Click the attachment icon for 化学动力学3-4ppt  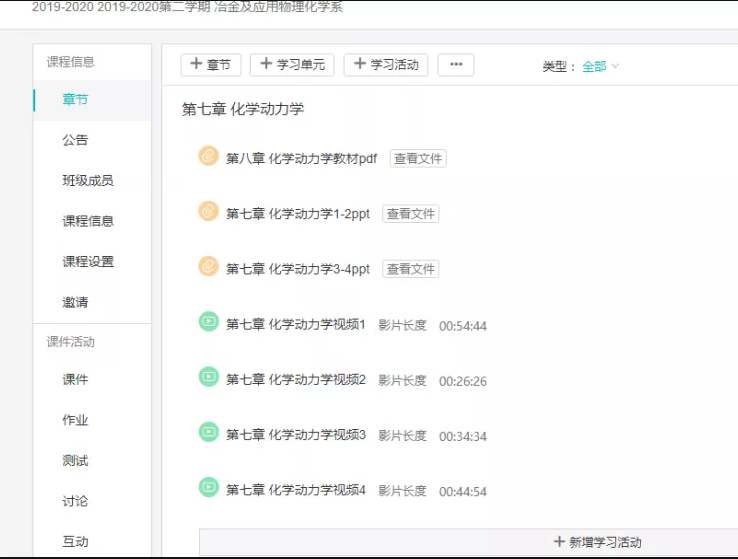[208, 267]
